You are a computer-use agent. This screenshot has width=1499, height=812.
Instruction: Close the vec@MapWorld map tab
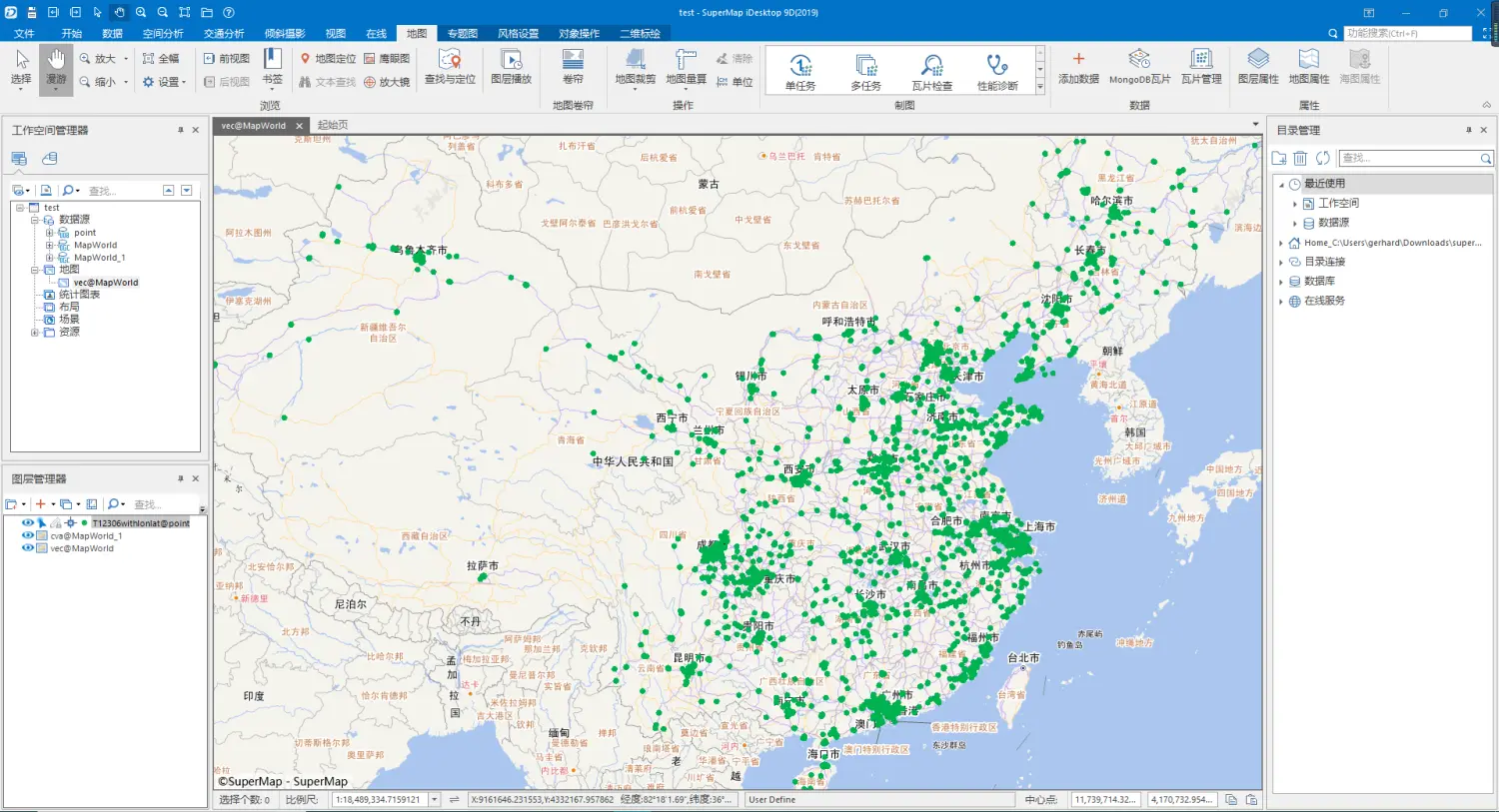(299, 126)
